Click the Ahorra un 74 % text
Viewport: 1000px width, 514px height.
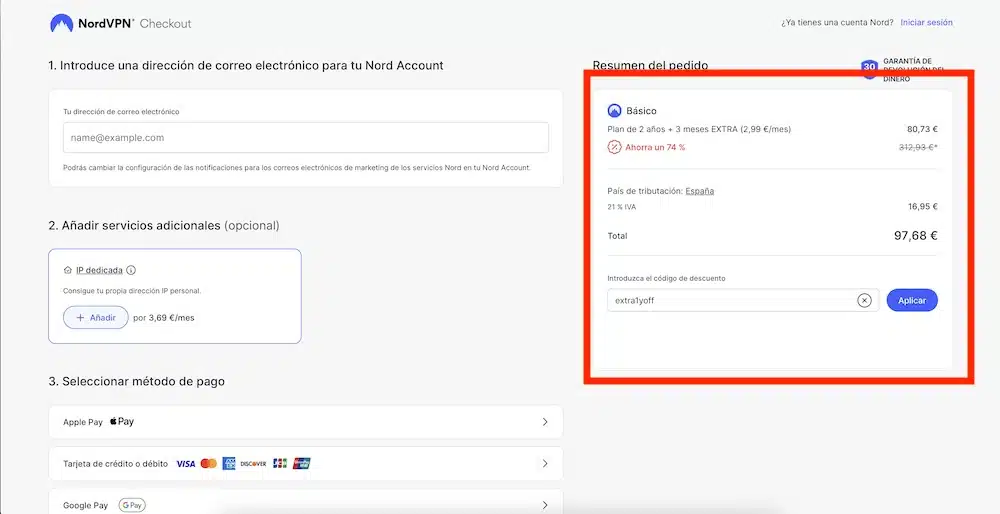pos(656,147)
